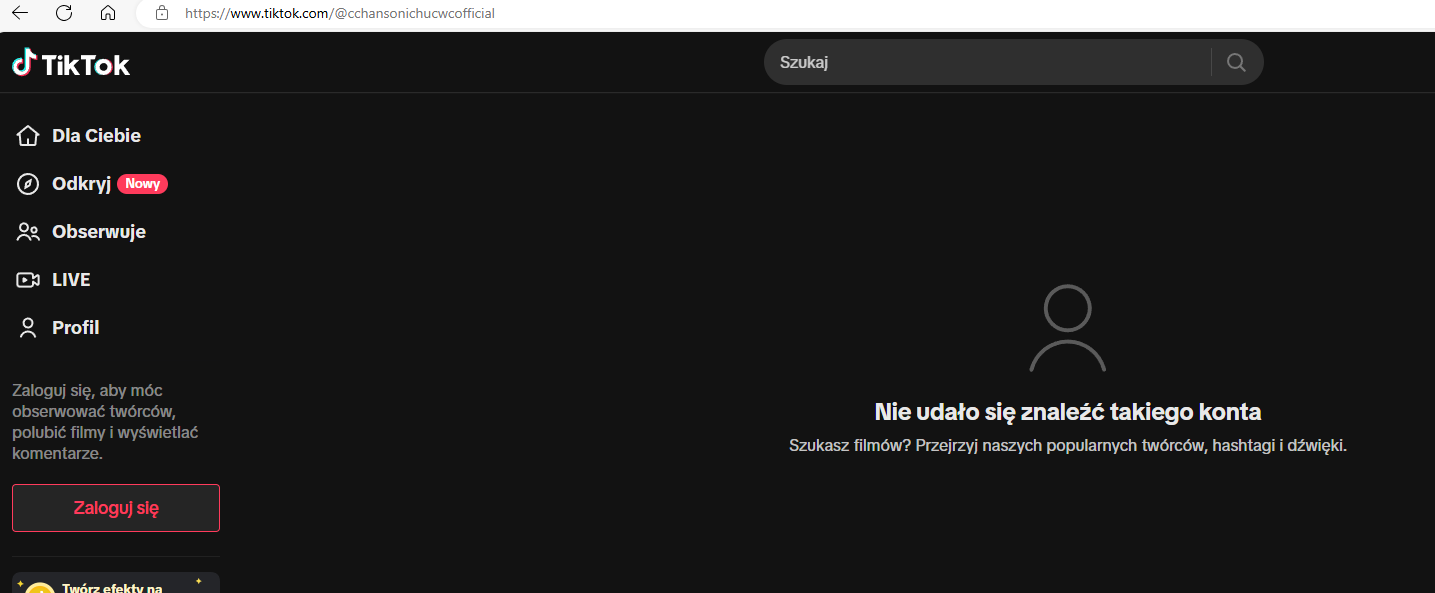Submit search with the magnifying glass icon
Viewport: 1435px width, 593px height.
1236,62
